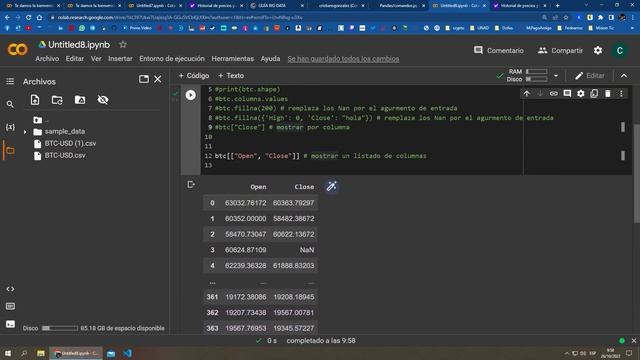Convert dataframe to interactive table

tap(331, 187)
